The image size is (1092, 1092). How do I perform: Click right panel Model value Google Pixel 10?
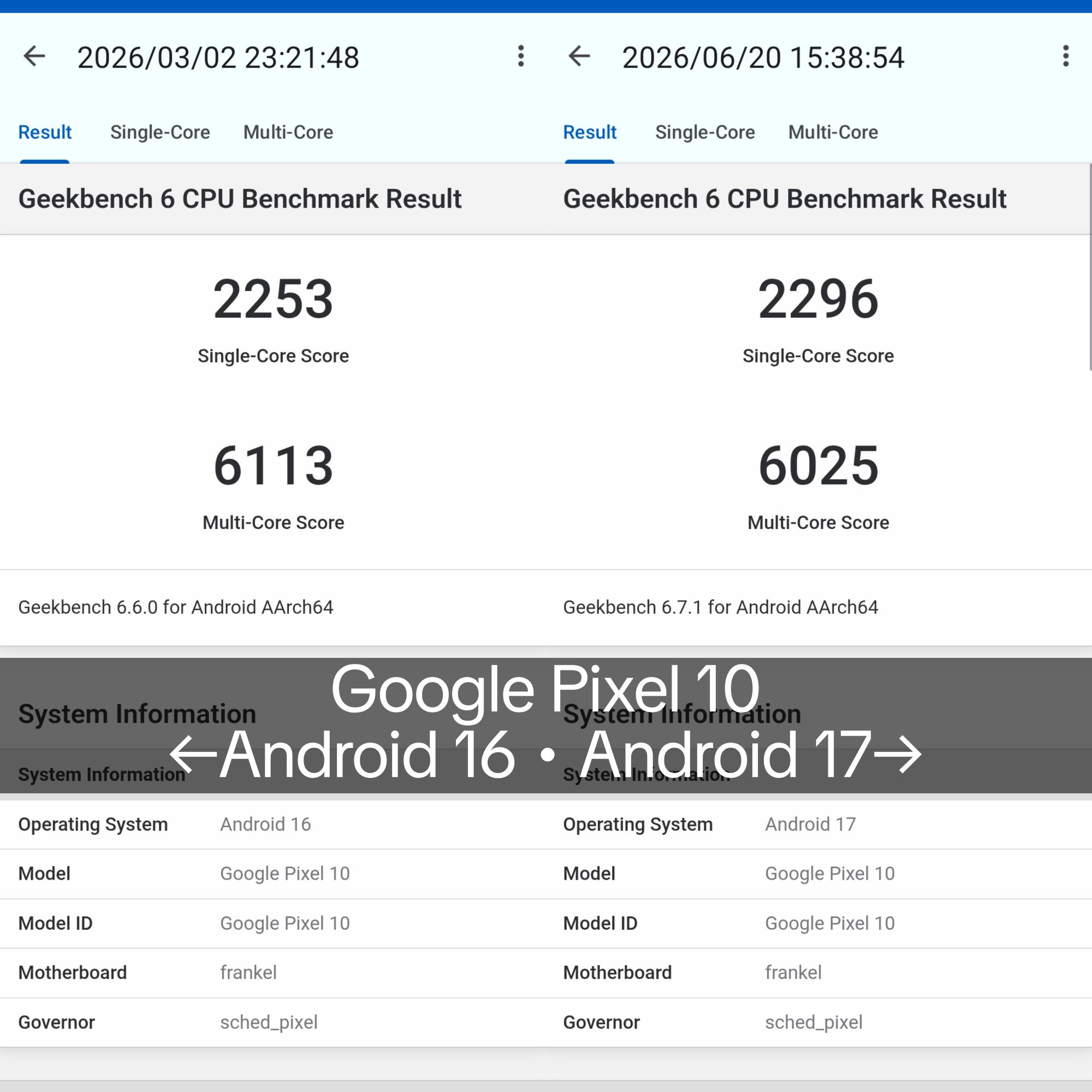[830, 873]
